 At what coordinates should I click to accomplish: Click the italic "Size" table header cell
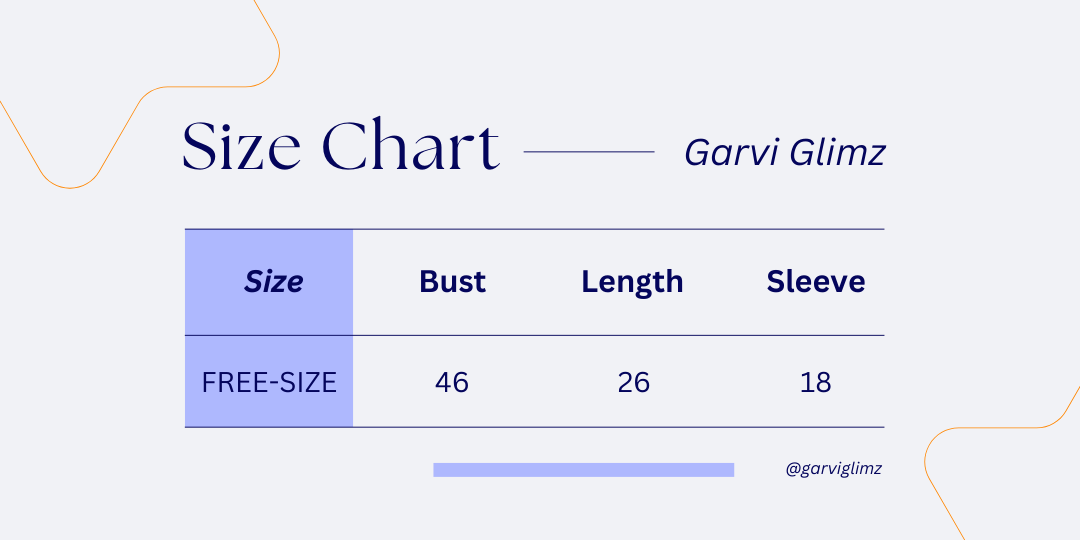point(273,282)
